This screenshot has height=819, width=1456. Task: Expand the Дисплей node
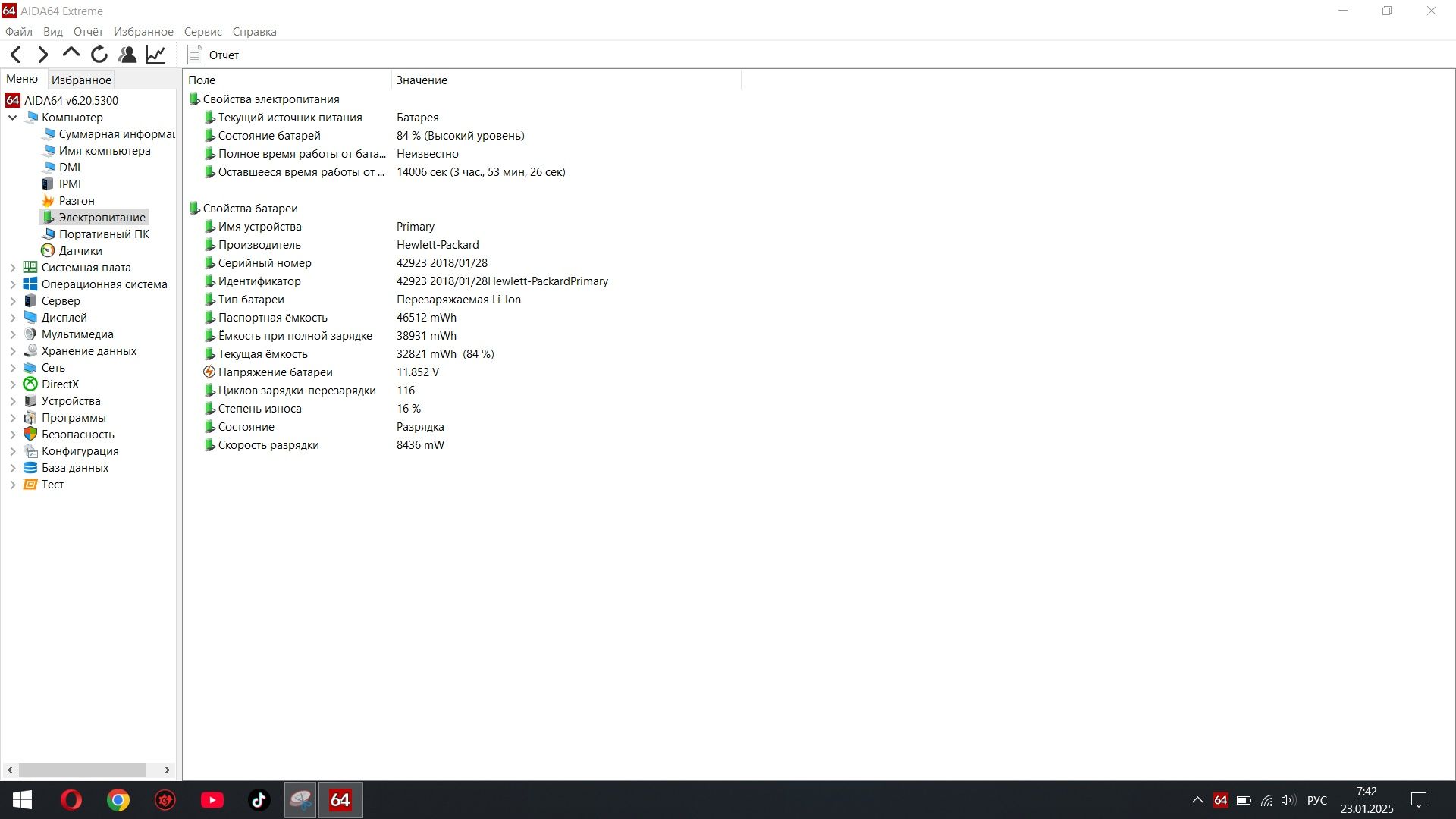pos(13,318)
